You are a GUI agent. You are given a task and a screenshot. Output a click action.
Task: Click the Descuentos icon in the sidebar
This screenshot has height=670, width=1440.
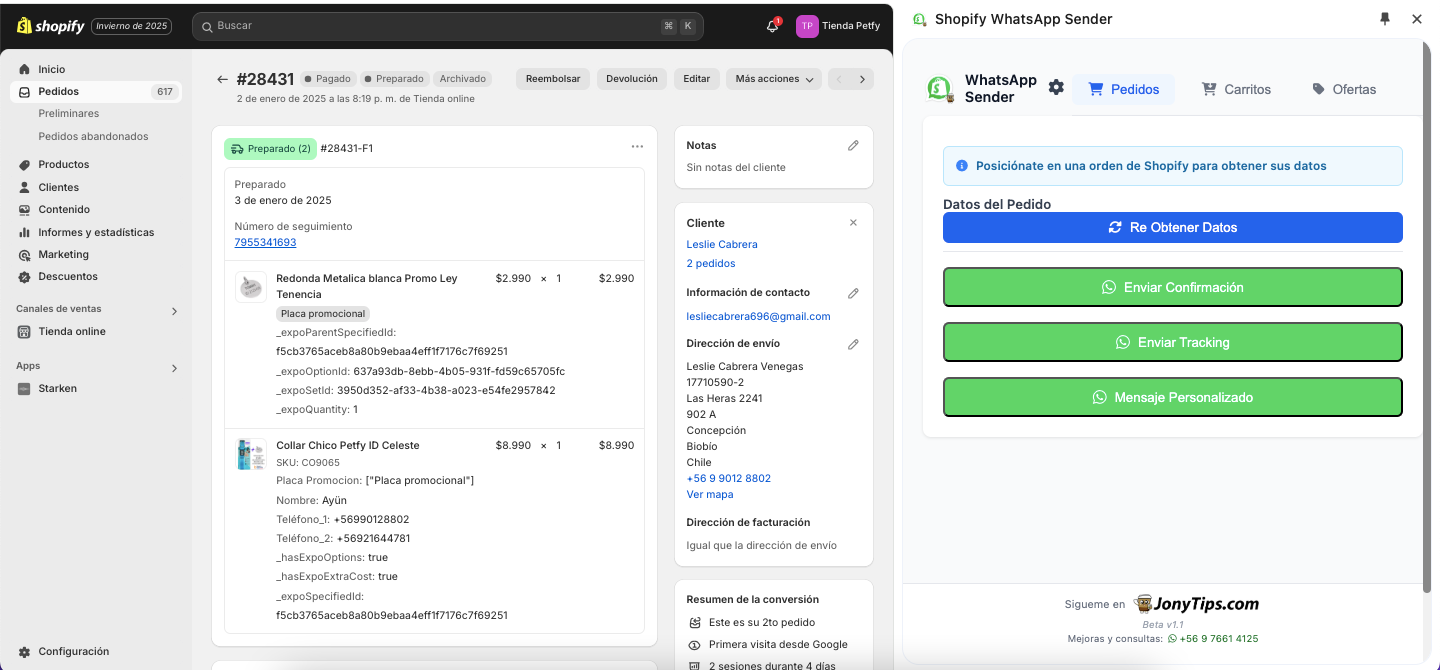click(24, 276)
